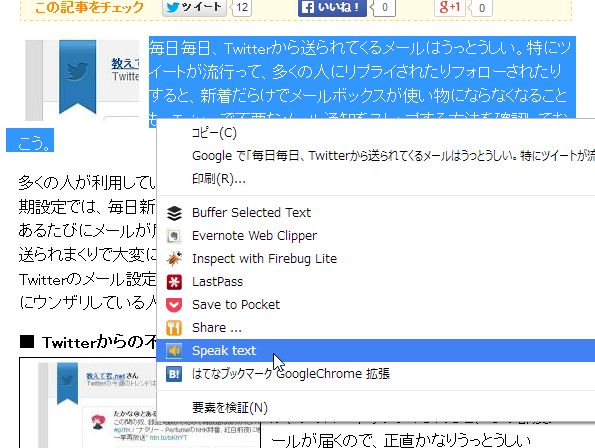Click the ■ Twitterからの heading text

pyautogui.click(x=88, y=342)
